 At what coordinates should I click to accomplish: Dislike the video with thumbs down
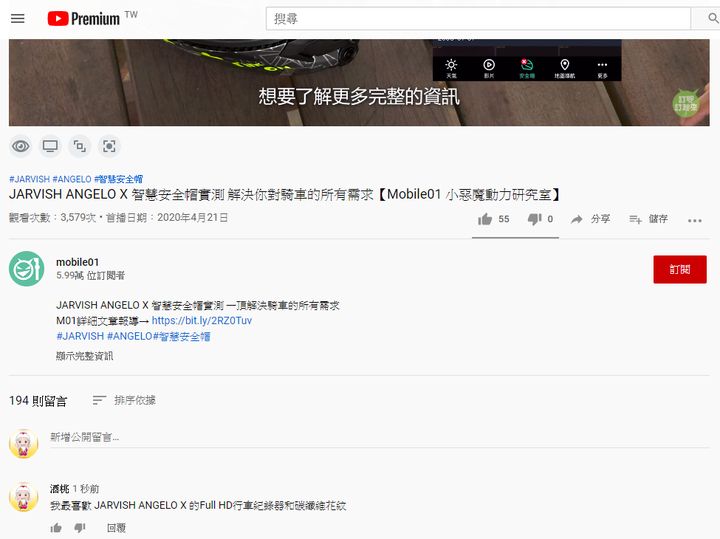540,219
